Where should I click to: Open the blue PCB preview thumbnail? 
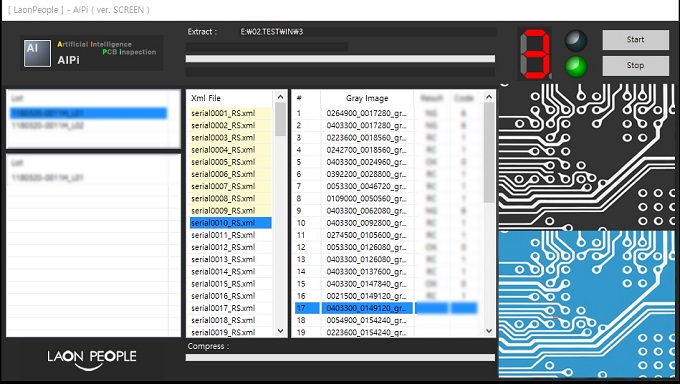click(587, 304)
